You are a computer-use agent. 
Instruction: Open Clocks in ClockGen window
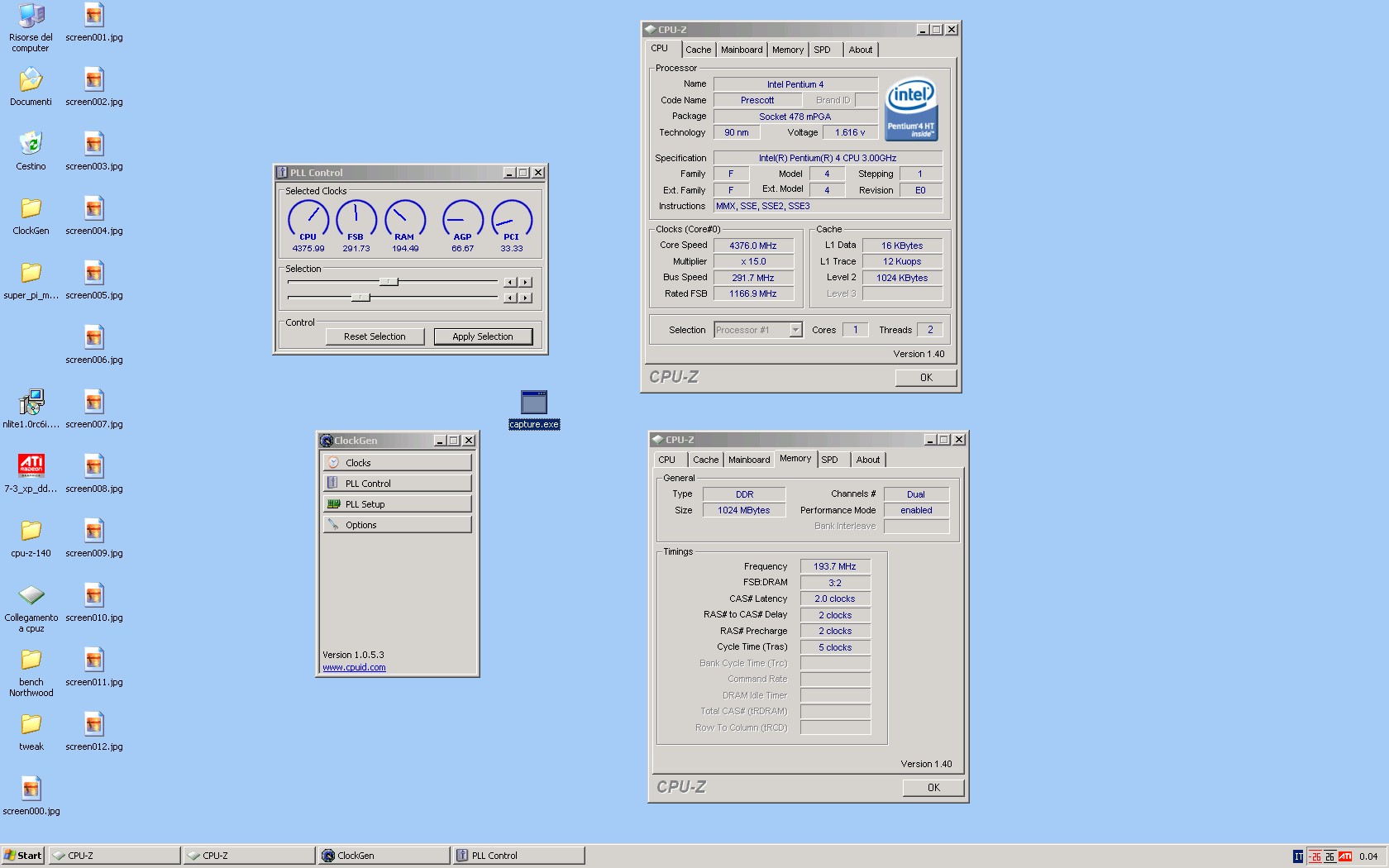397,463
